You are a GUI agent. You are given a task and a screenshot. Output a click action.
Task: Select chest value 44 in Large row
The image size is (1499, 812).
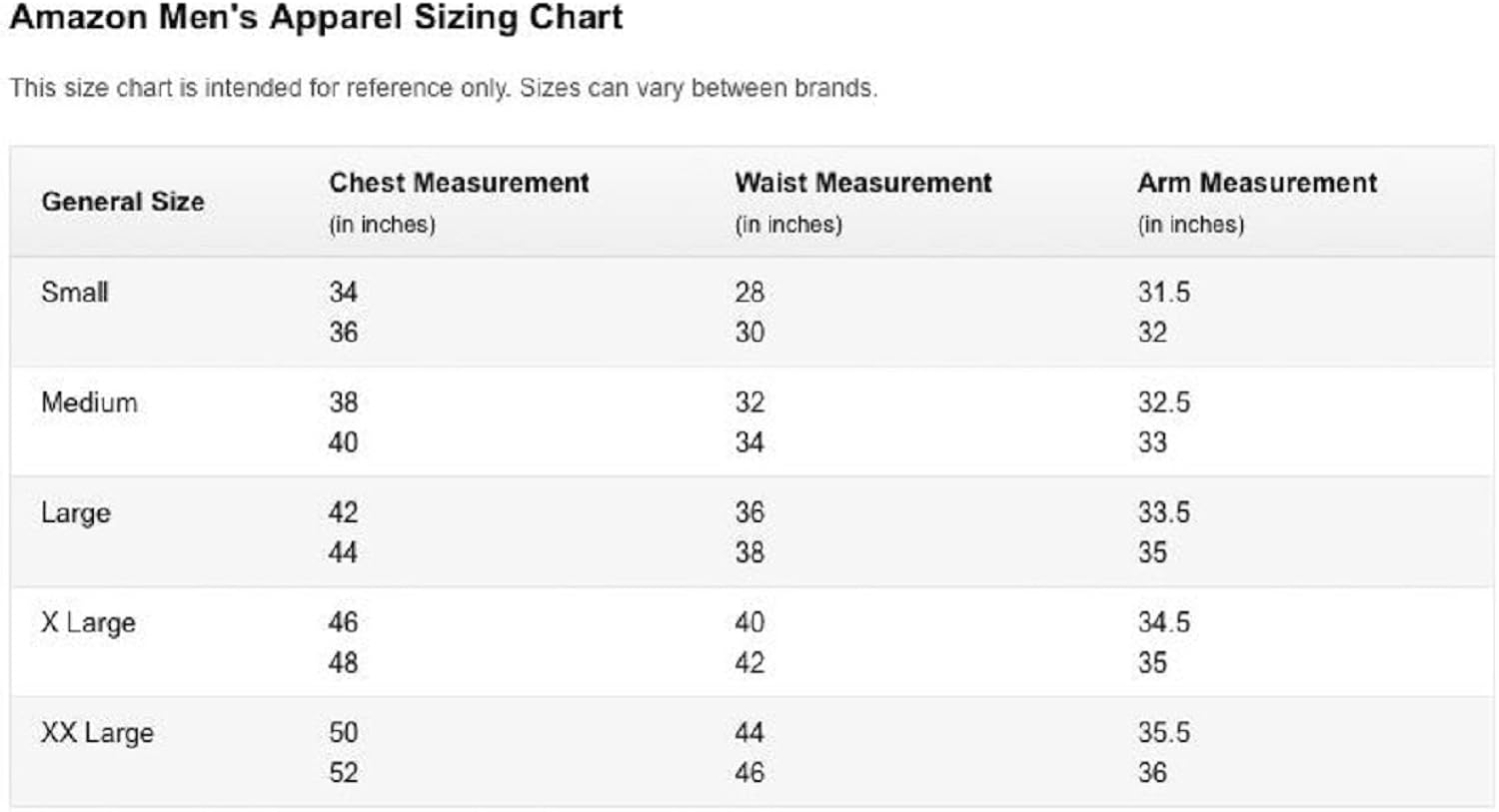[343, 552]
